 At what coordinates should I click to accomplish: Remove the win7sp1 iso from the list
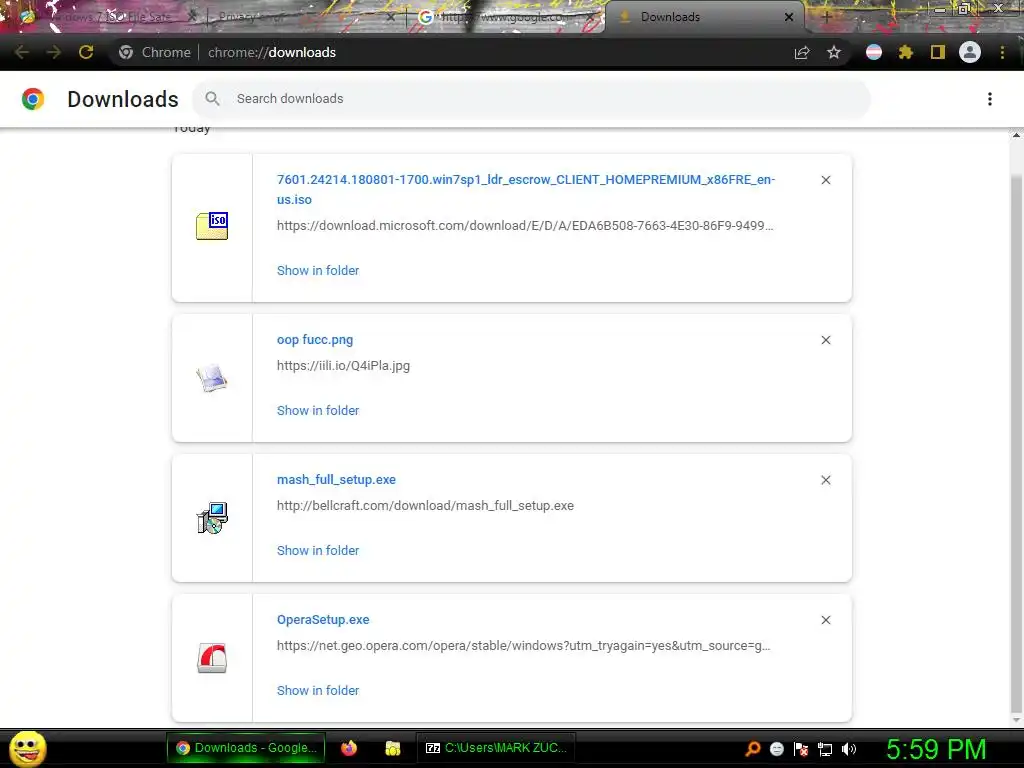click(x=825, y=180)
